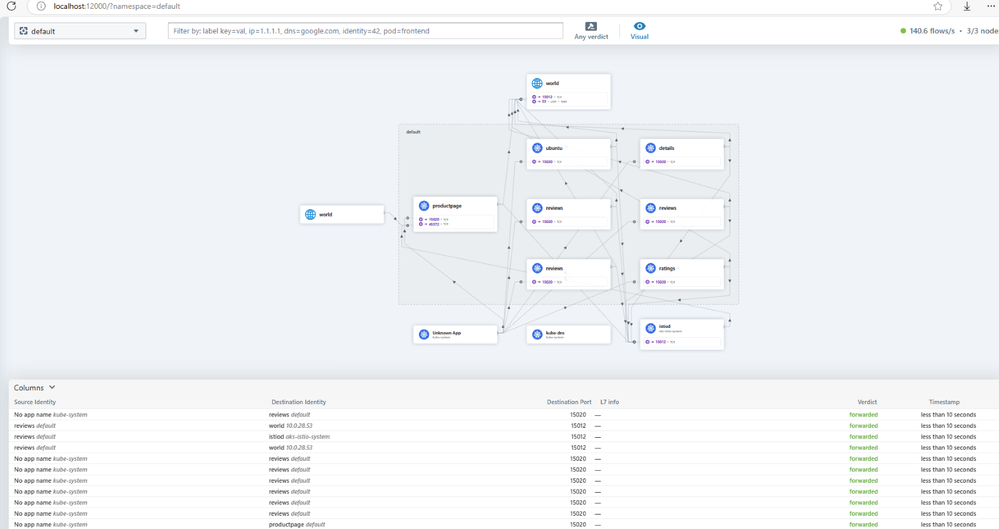The width and height of the screenshot is (999, 529).
Task: Click port icon beside productpage 15020
Action: [420, 219]
